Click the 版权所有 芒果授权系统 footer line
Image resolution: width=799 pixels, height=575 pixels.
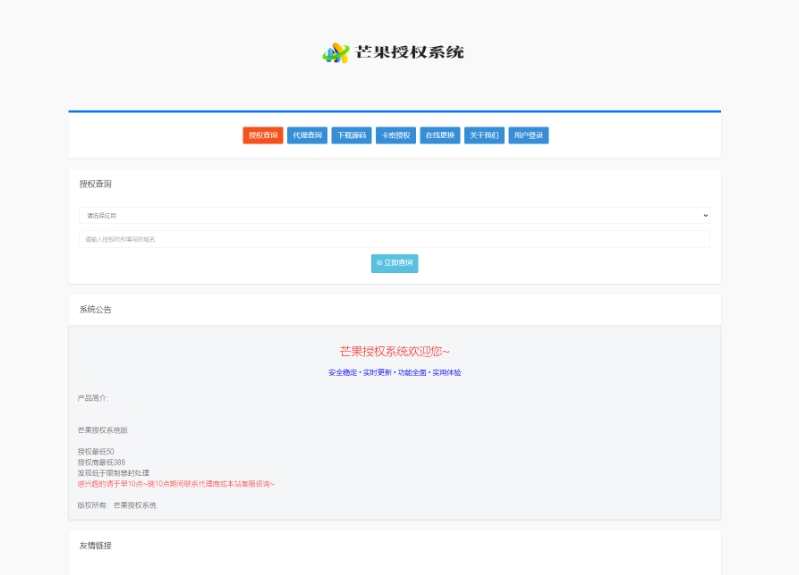point(117,505)
